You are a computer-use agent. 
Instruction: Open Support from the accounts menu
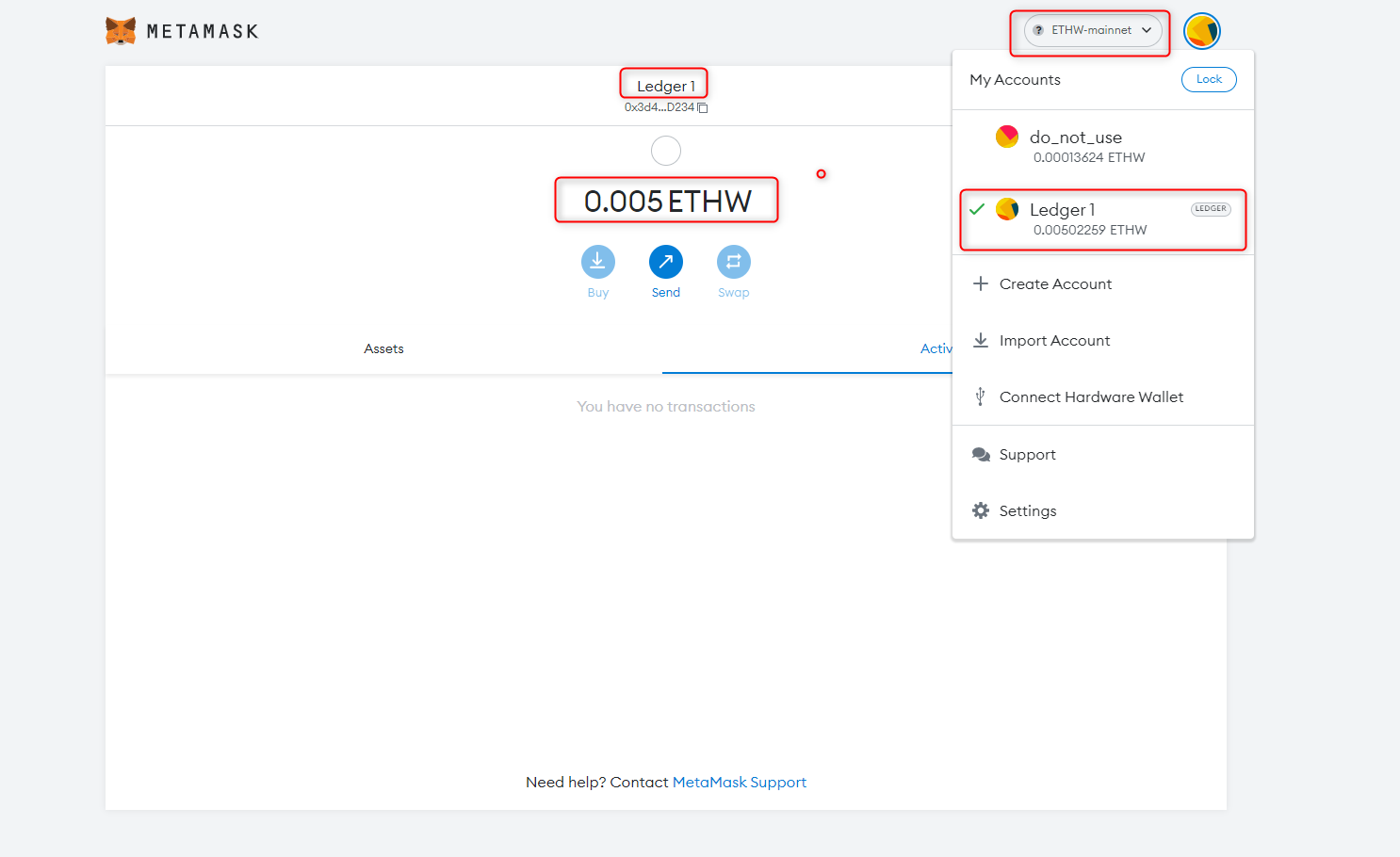[1026, 455]
